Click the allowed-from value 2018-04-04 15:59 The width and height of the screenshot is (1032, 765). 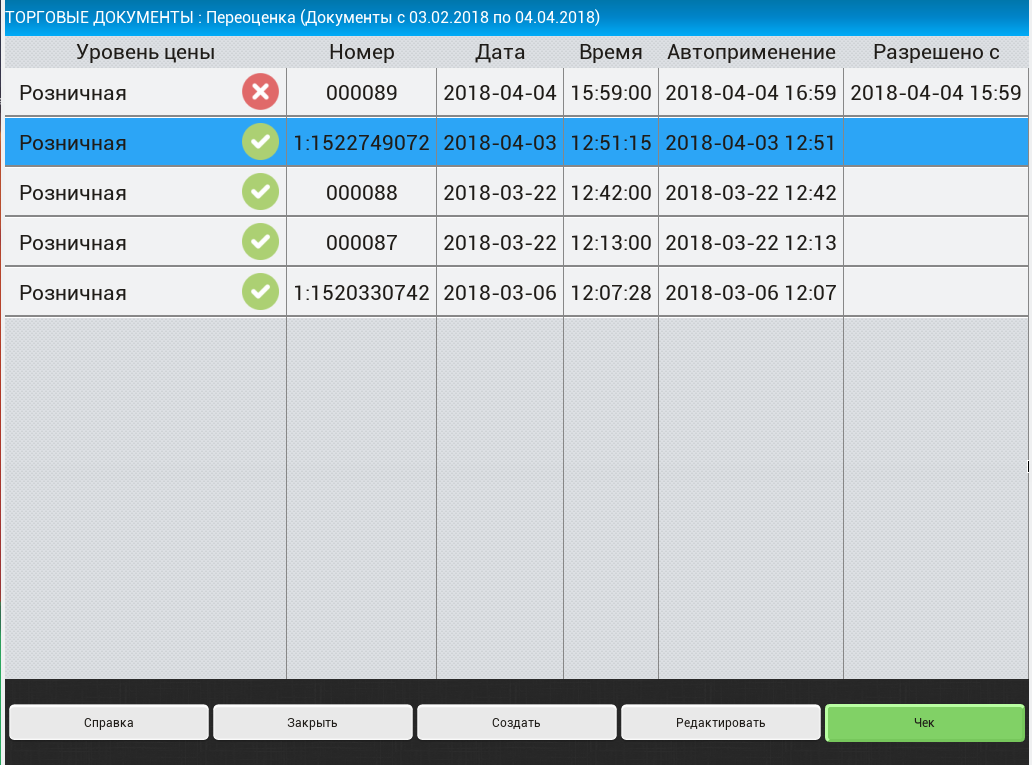point(936,93)
